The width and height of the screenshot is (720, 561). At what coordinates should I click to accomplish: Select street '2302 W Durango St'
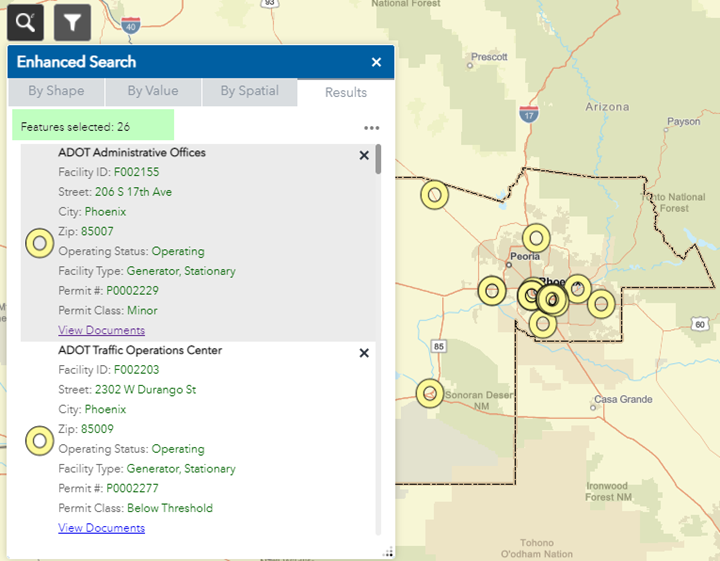point(146,390)
